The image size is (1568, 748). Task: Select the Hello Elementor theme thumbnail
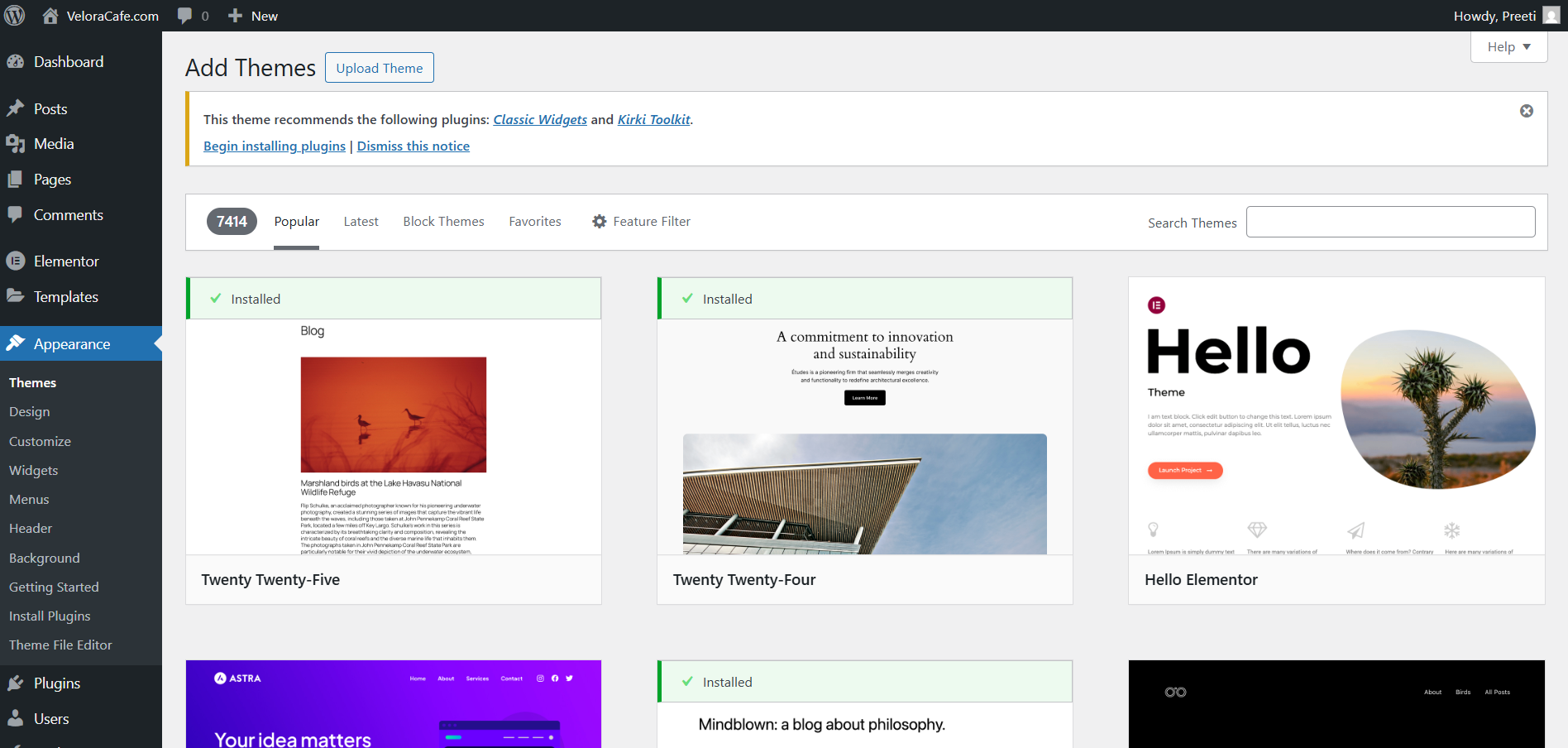click(x=1336, y=416)
